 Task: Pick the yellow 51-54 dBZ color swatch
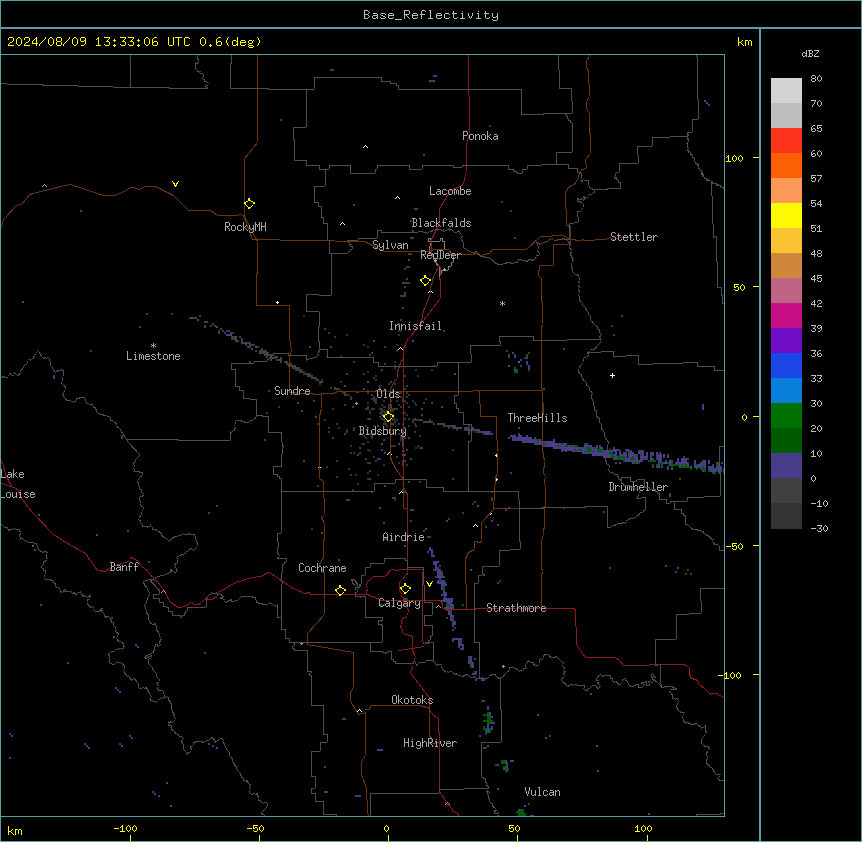pyautogui.click(x=786, y=215)
